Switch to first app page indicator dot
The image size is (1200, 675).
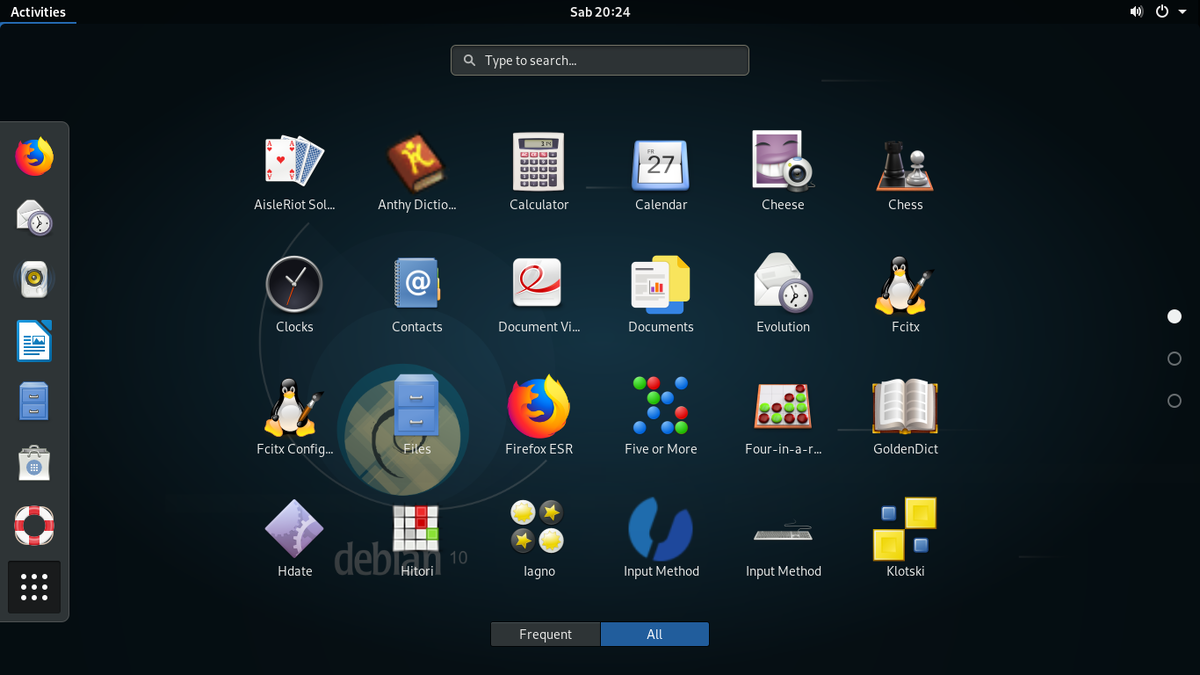tap(1174, 316)
